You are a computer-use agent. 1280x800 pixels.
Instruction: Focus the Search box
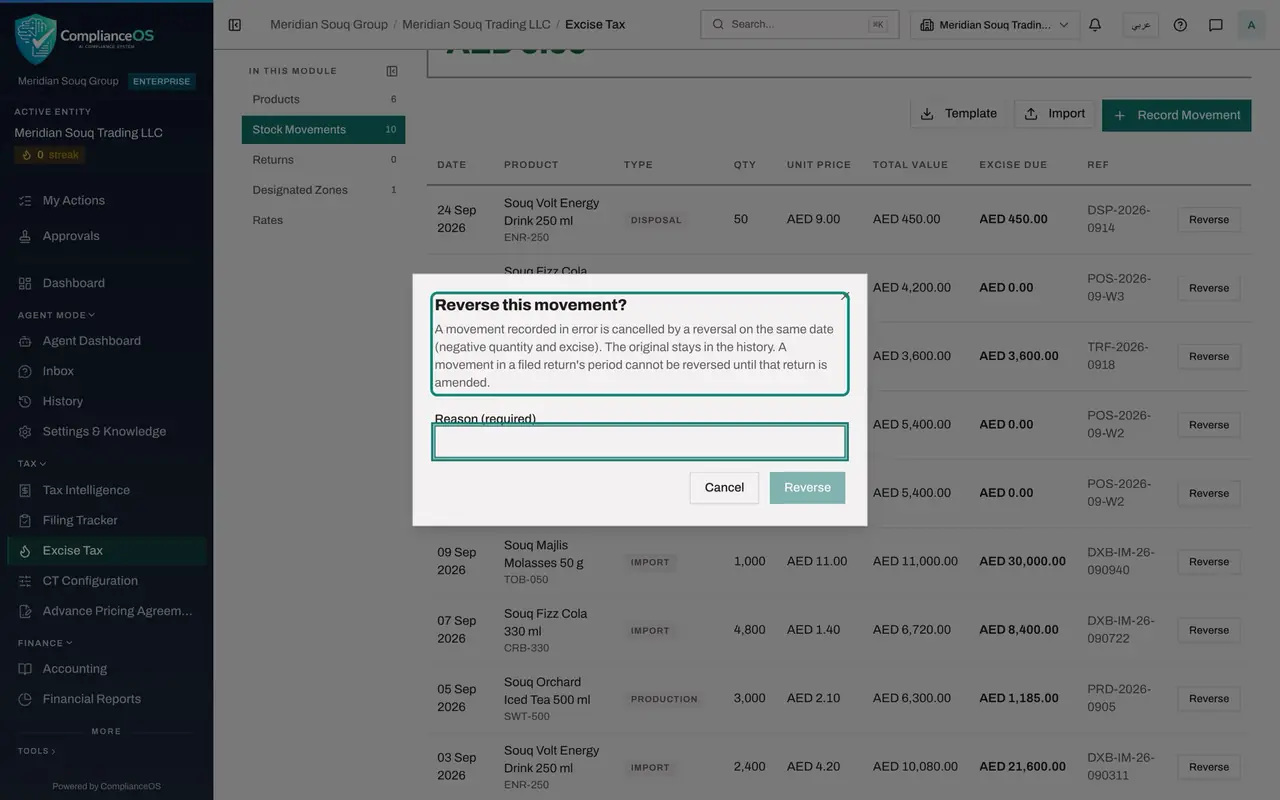(799, 25)
